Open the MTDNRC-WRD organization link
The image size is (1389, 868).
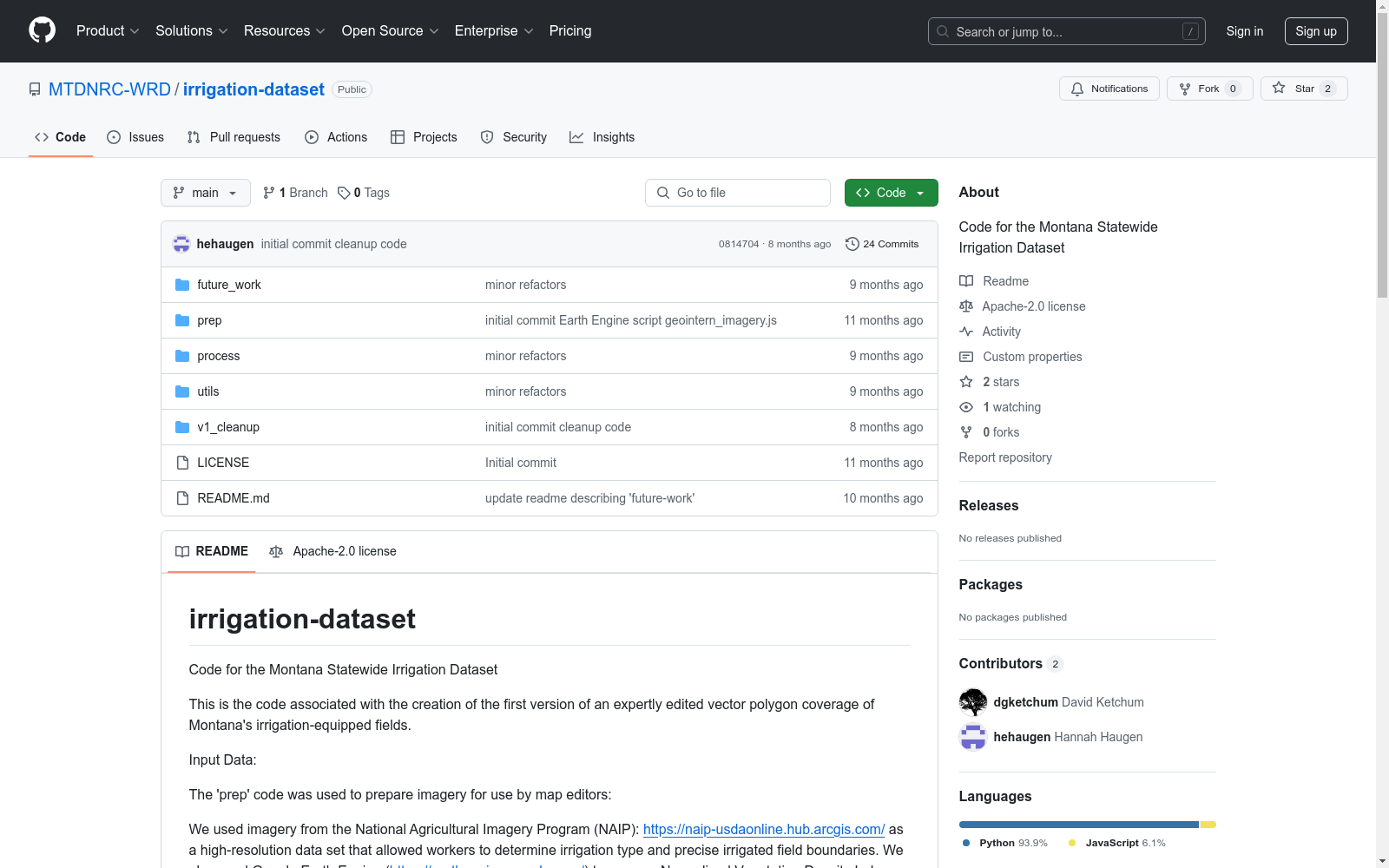click(x=109, y=89)
